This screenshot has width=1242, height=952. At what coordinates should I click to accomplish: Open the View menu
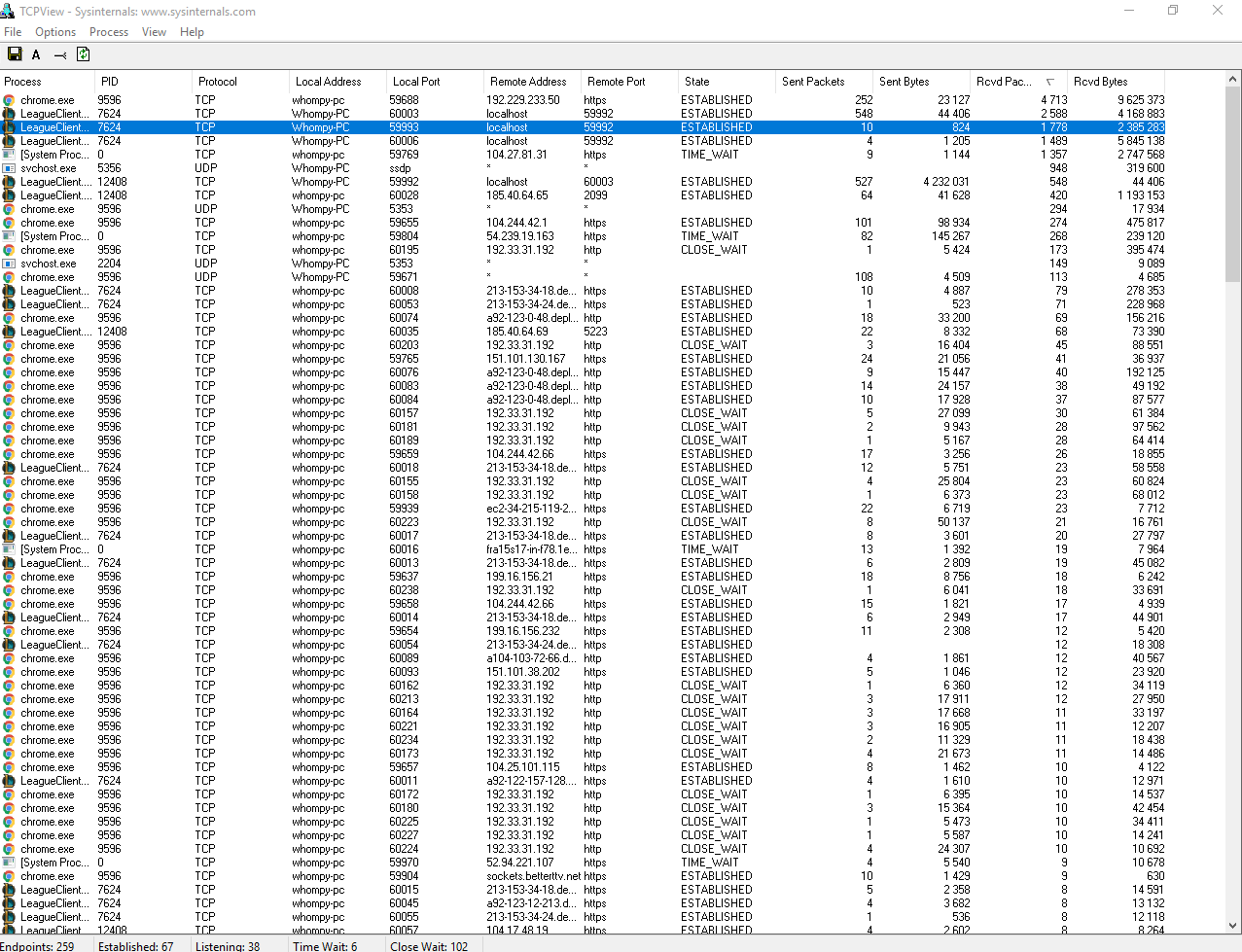[154, 32]
